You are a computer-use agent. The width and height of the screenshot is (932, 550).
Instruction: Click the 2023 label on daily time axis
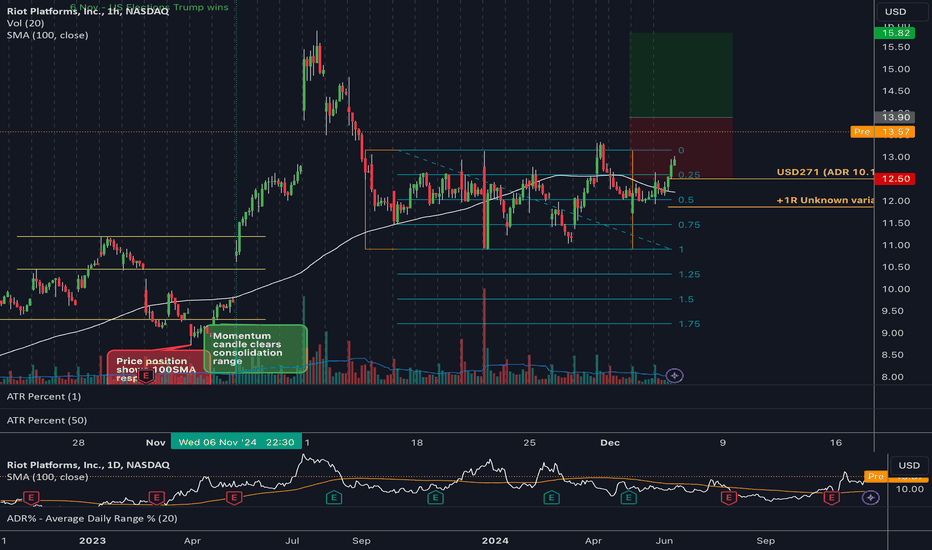[x=92, y=540]
